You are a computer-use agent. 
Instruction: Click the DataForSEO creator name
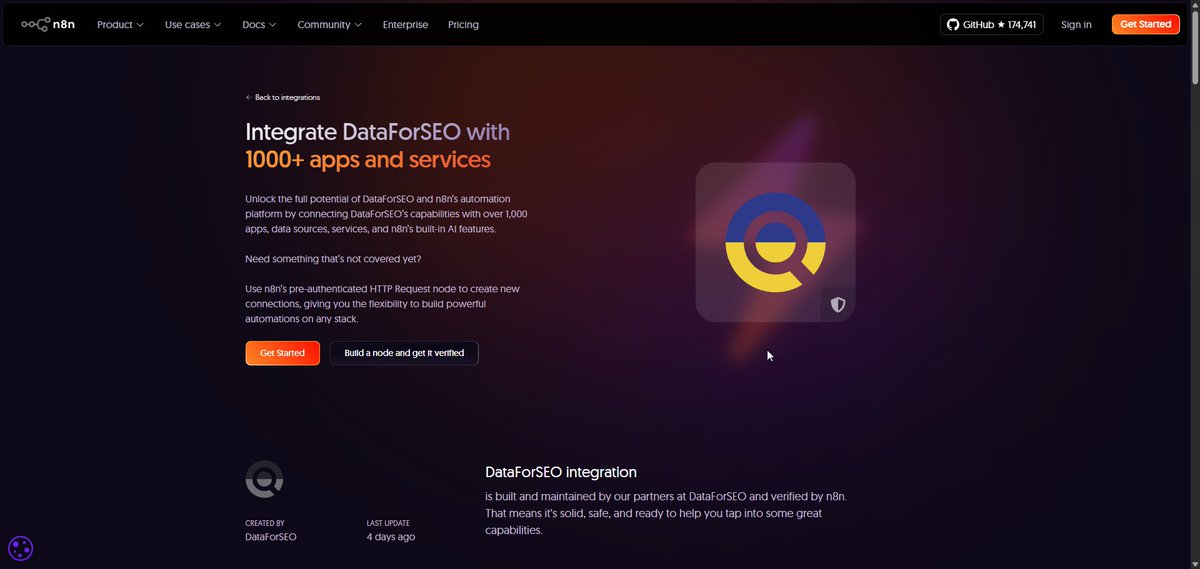click(270, 537)
